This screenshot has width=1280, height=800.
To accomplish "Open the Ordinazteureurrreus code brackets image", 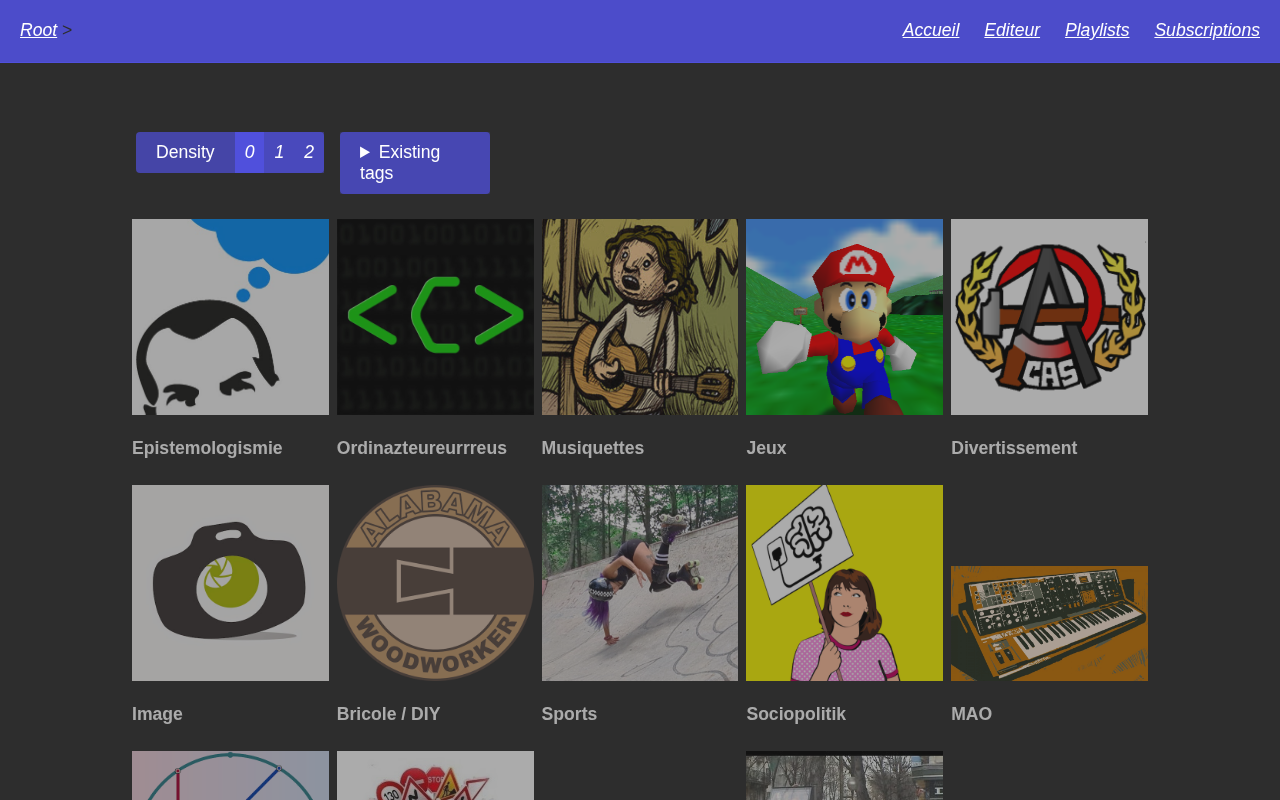I will pos(435,317).
